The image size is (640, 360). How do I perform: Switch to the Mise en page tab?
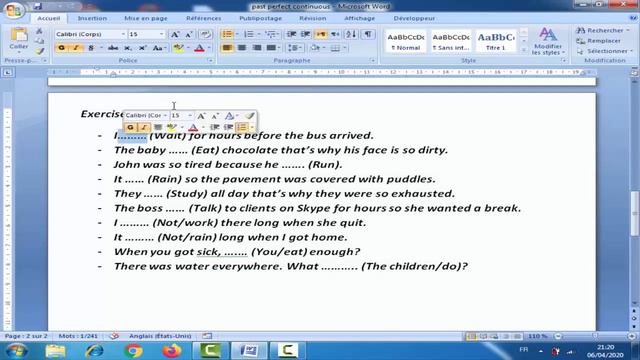pyautogui.click(x=146, y=18)
